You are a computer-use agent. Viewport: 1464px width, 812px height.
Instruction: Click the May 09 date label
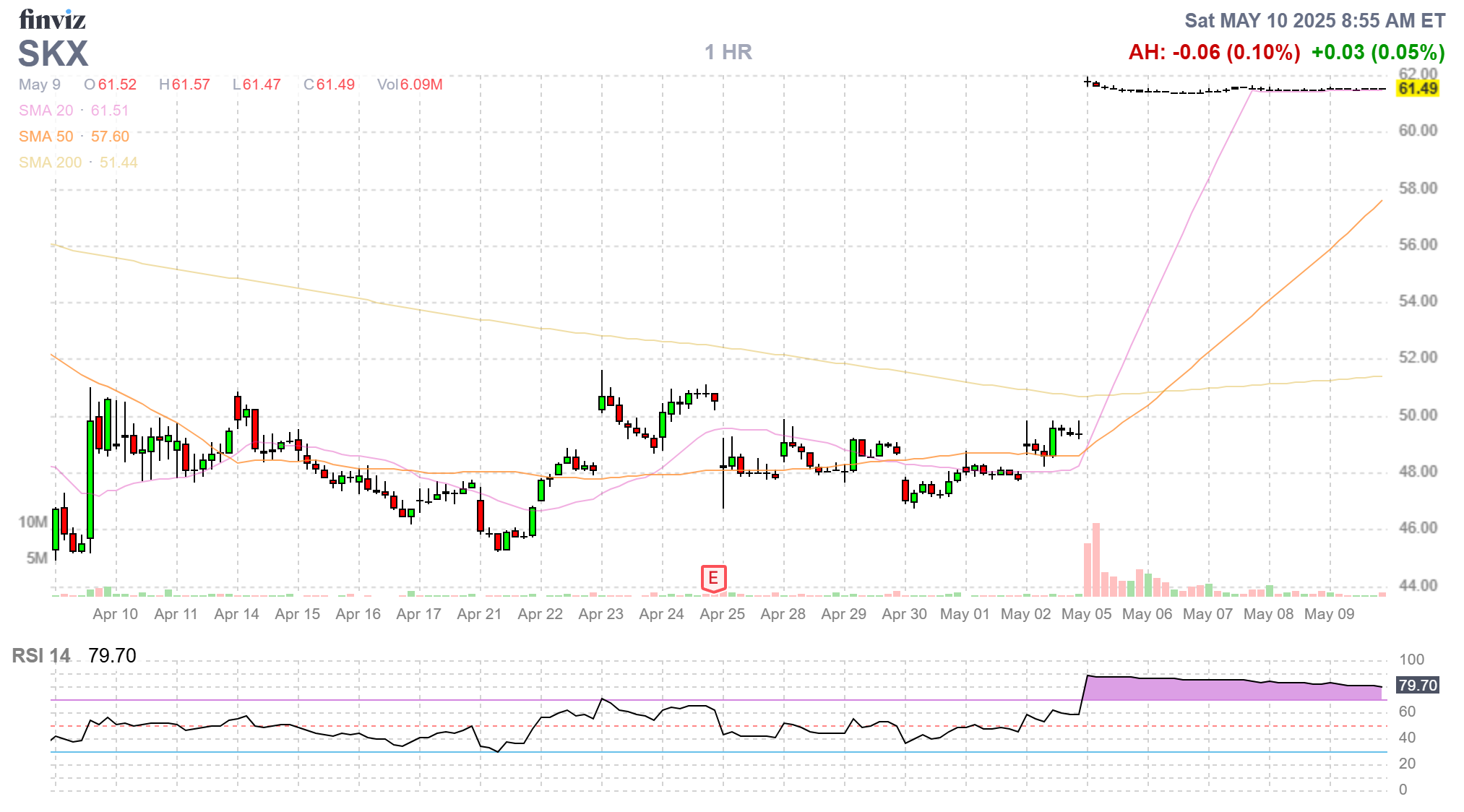pos(1329,614)
